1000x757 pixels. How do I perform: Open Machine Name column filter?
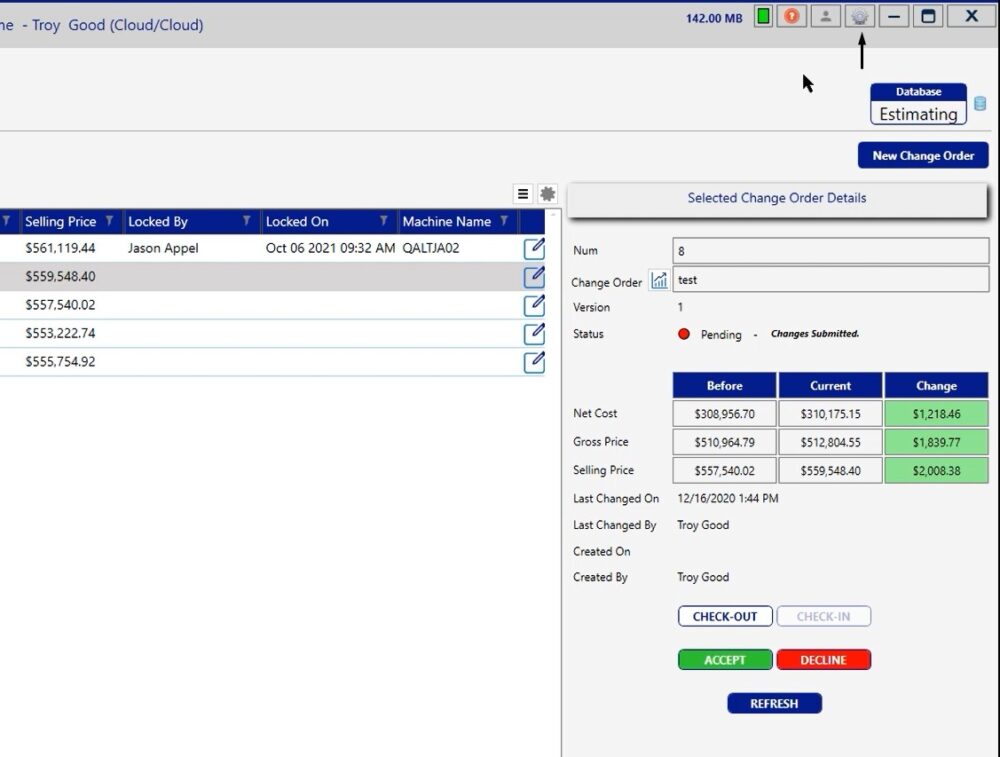[504, 221]
